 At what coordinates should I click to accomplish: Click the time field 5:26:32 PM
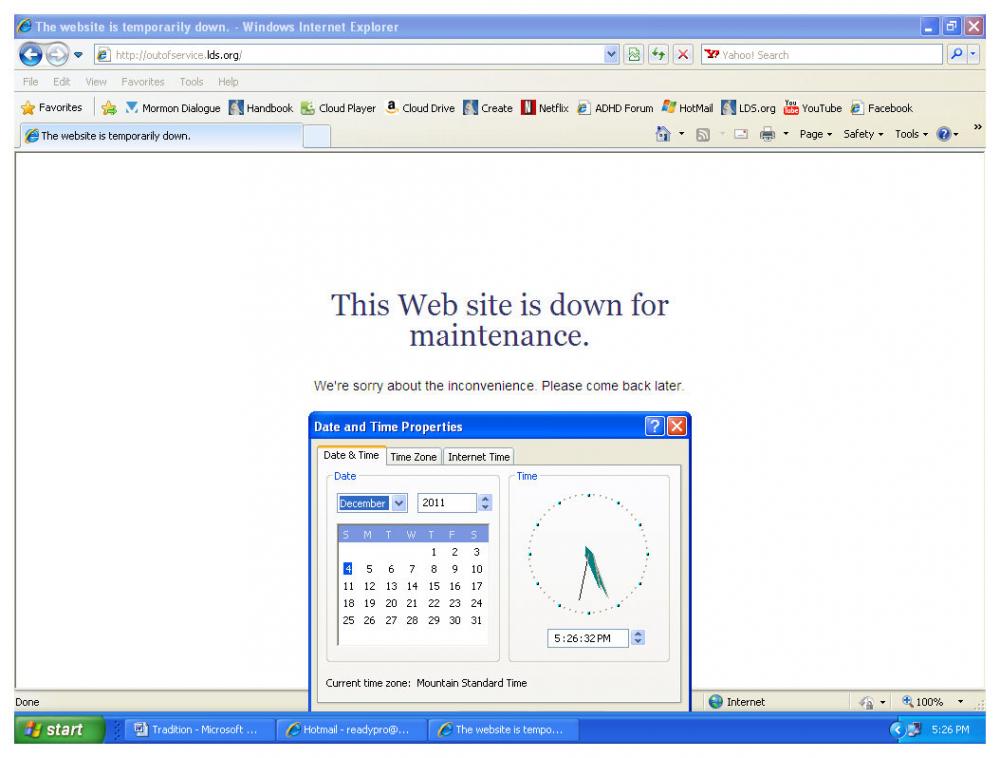[x=587, y=638]
